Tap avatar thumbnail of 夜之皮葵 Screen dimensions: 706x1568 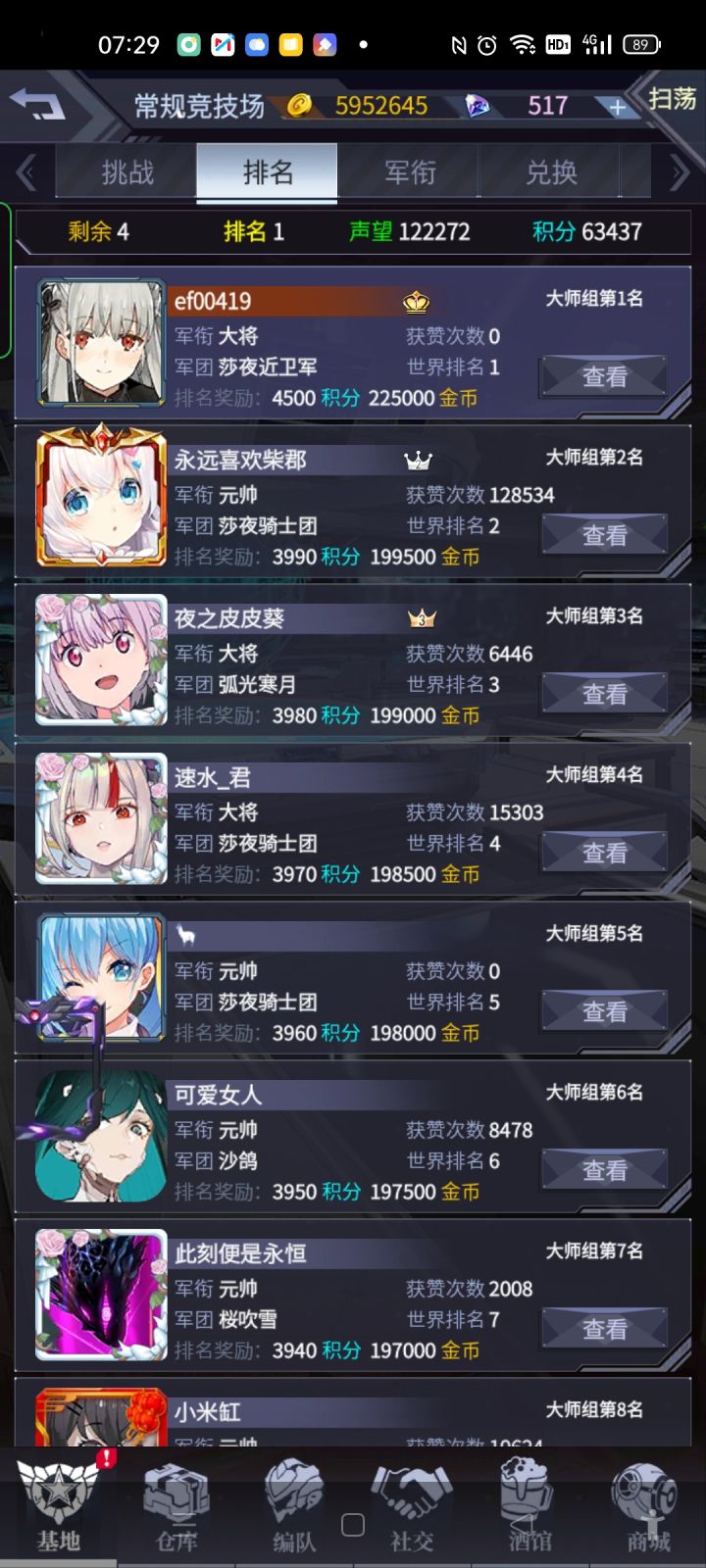(101, 660)
